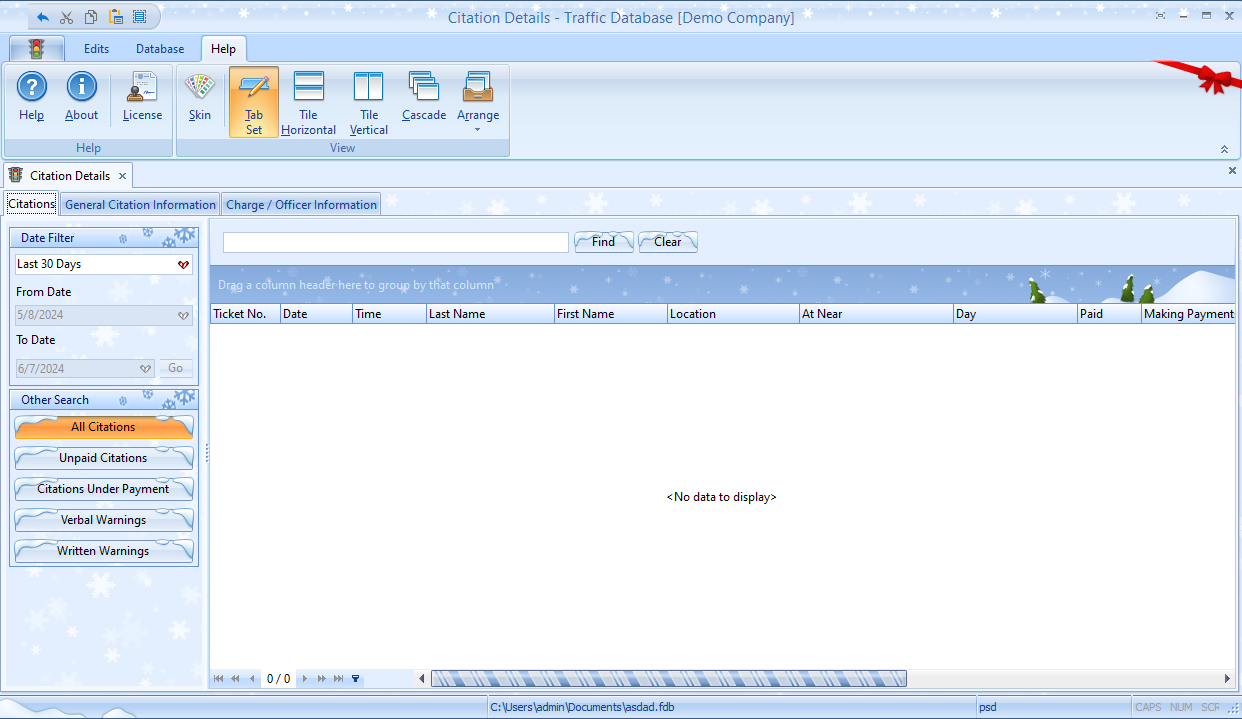Open the About dialog

pos(82,97)
